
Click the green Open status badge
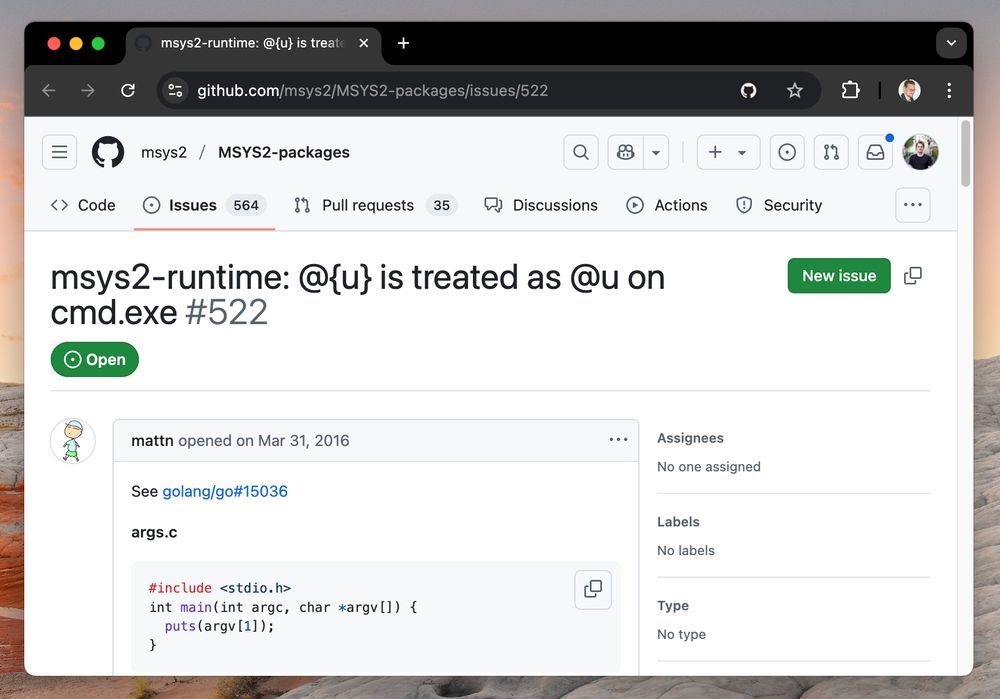click(94, 360)
